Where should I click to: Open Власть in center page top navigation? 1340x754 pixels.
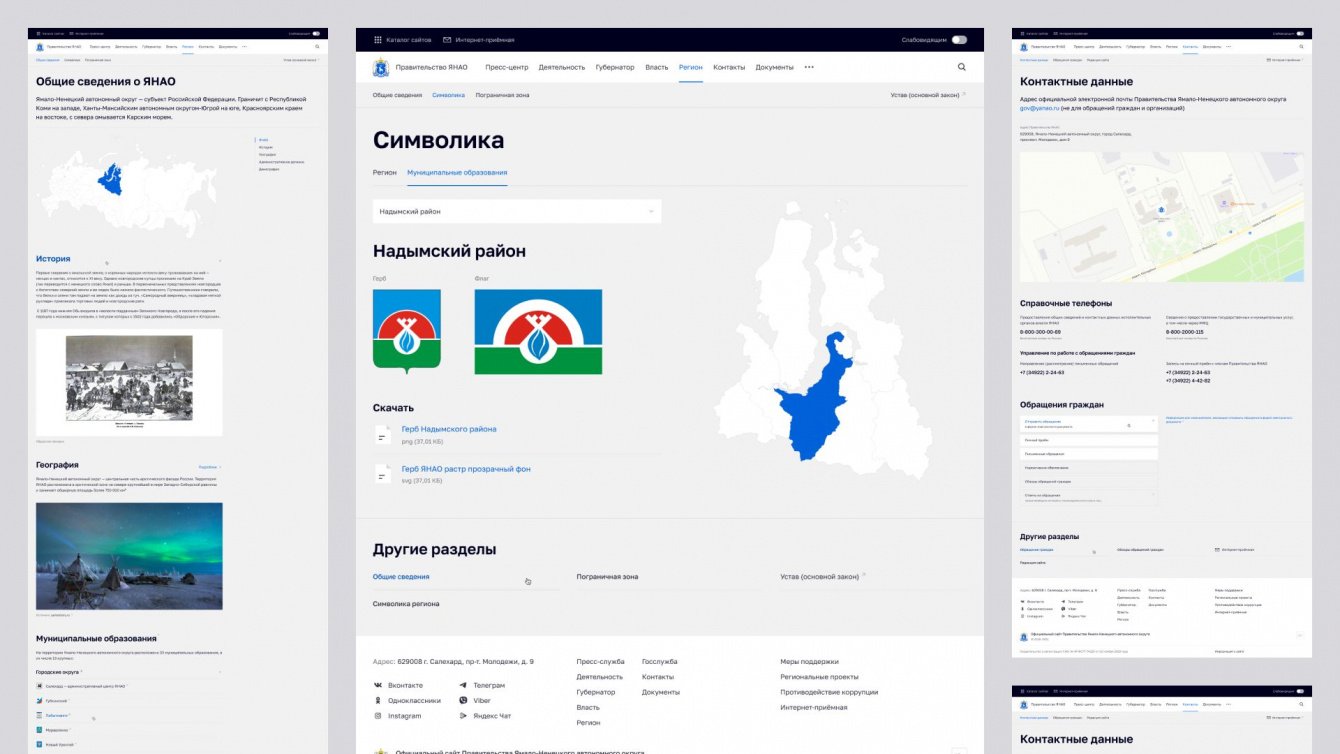657,67
